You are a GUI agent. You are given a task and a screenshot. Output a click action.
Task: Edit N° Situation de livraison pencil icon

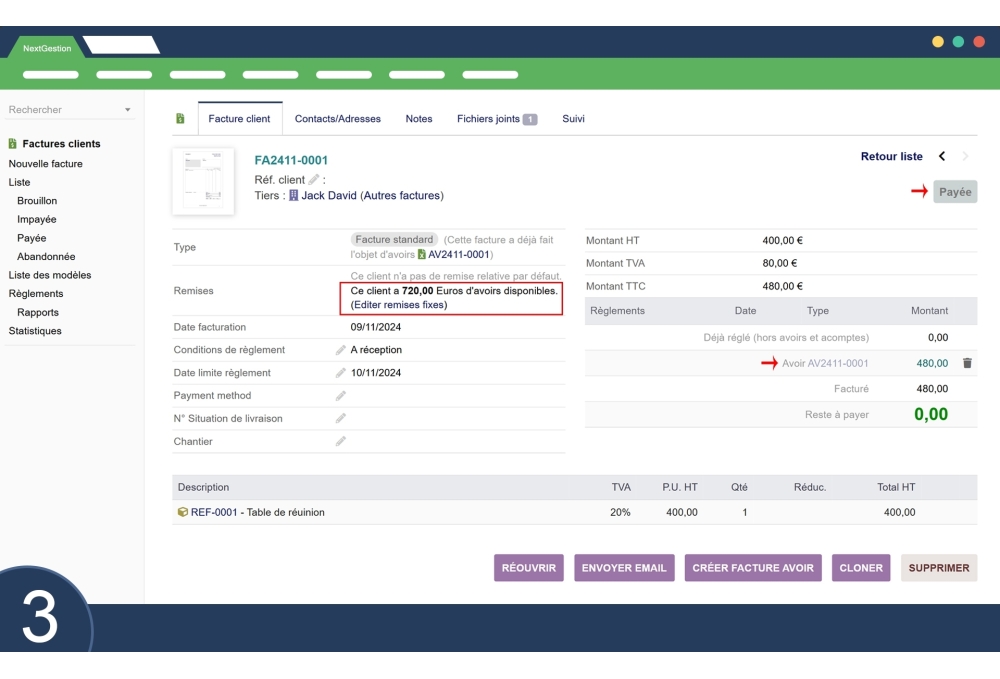[x=340, y=418]
